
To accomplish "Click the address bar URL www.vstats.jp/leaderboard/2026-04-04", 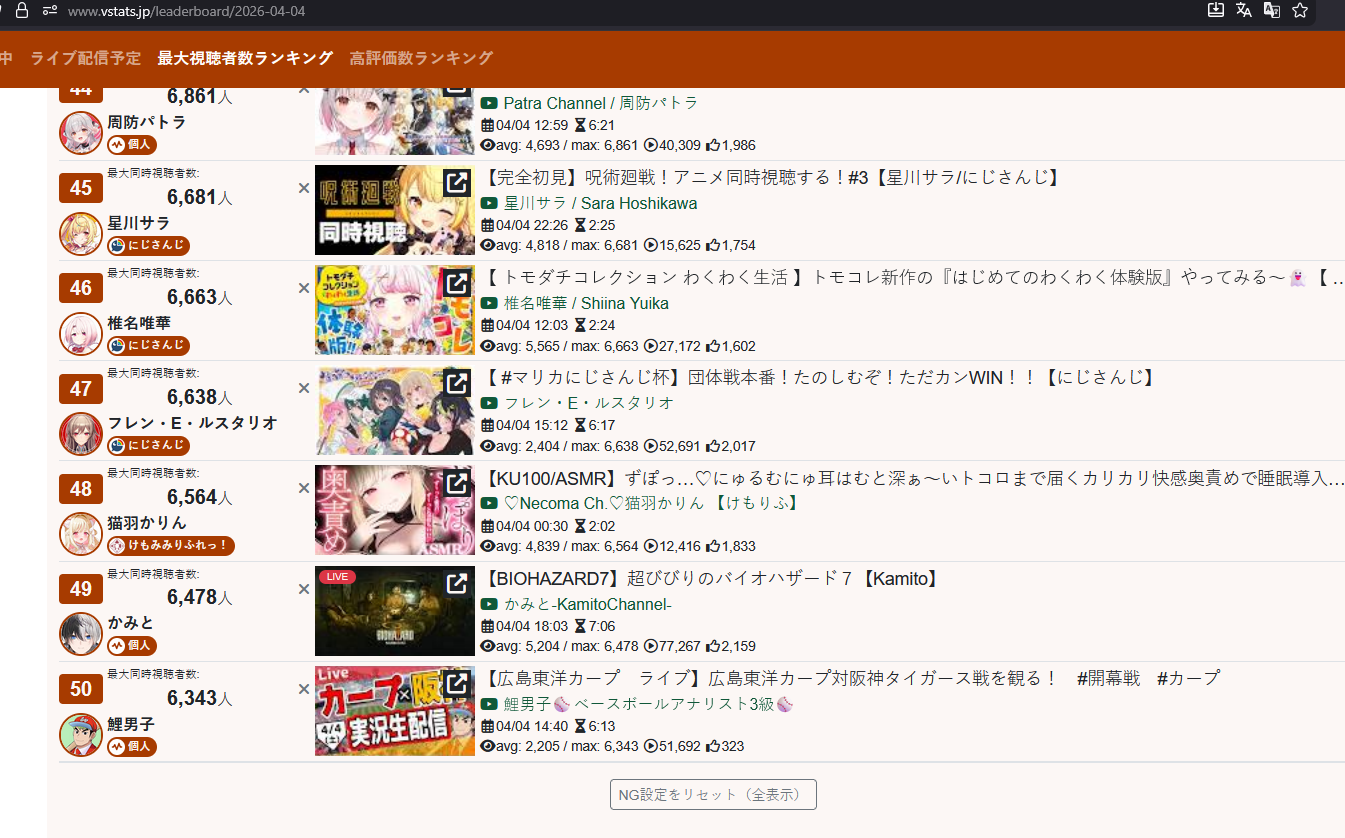I will click(x=186, y=11).
